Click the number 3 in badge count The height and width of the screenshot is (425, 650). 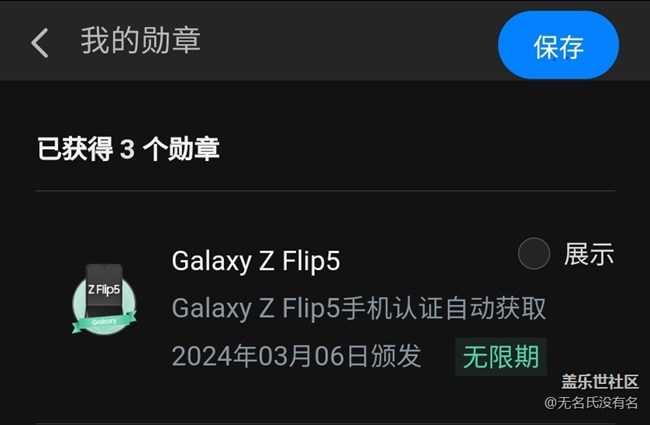[128, 149]
